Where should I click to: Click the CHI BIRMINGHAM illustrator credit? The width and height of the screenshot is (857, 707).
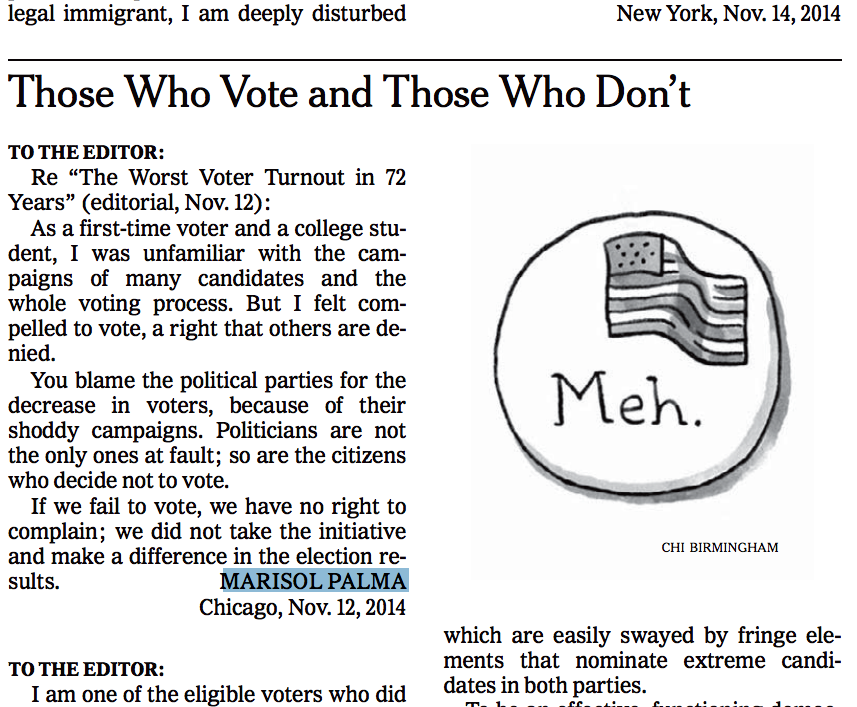pyautogui.click(x=720, y=547)
